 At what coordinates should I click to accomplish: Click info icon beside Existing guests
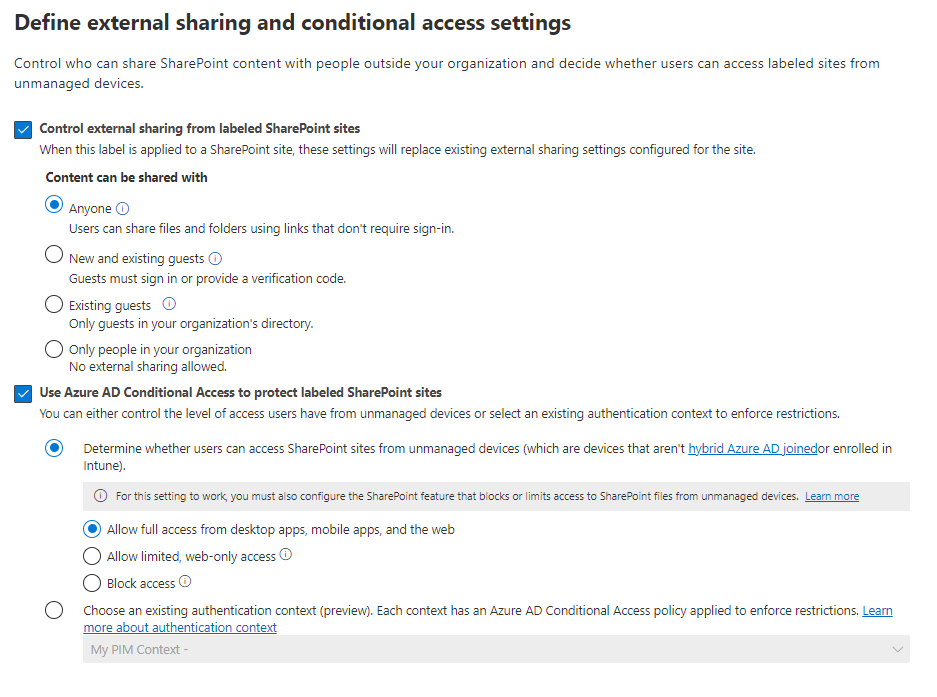tap(169, 305)
